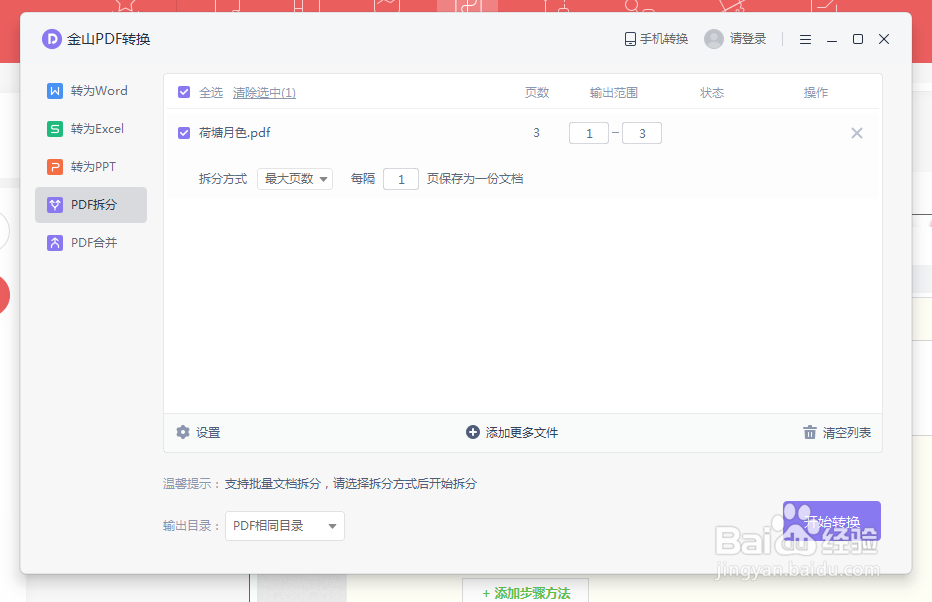This screenshot has width=932, height=602.
Task: Toggle selection of all listed files
Action: point(183,91)
